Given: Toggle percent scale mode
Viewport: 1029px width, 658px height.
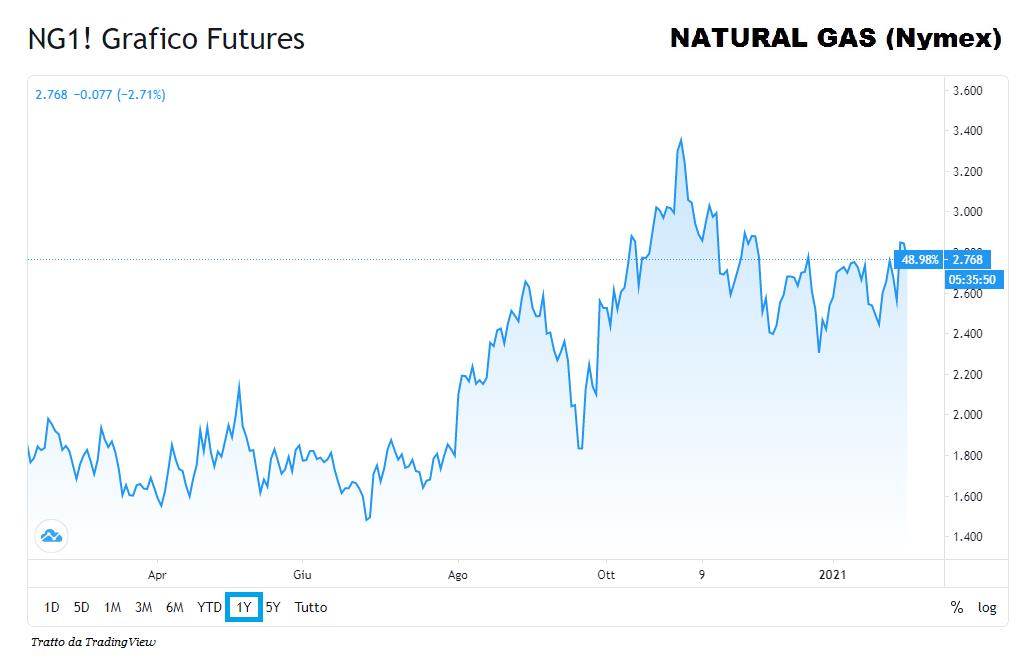Looking at the screenshot, I should pyautogui.click(x=957, y=607).
